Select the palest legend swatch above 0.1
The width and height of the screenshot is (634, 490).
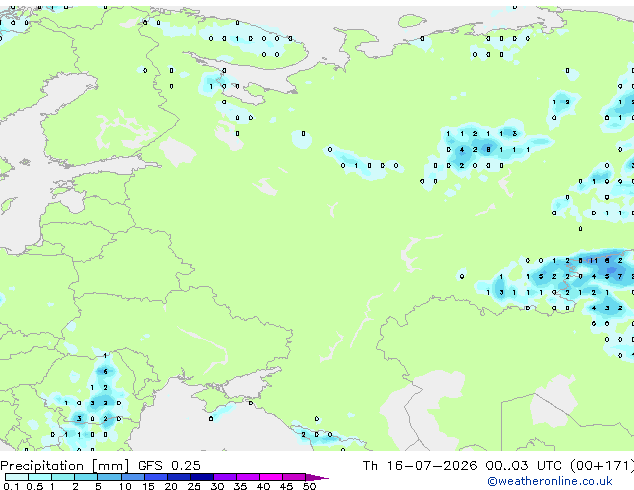[x=17, y=477]
